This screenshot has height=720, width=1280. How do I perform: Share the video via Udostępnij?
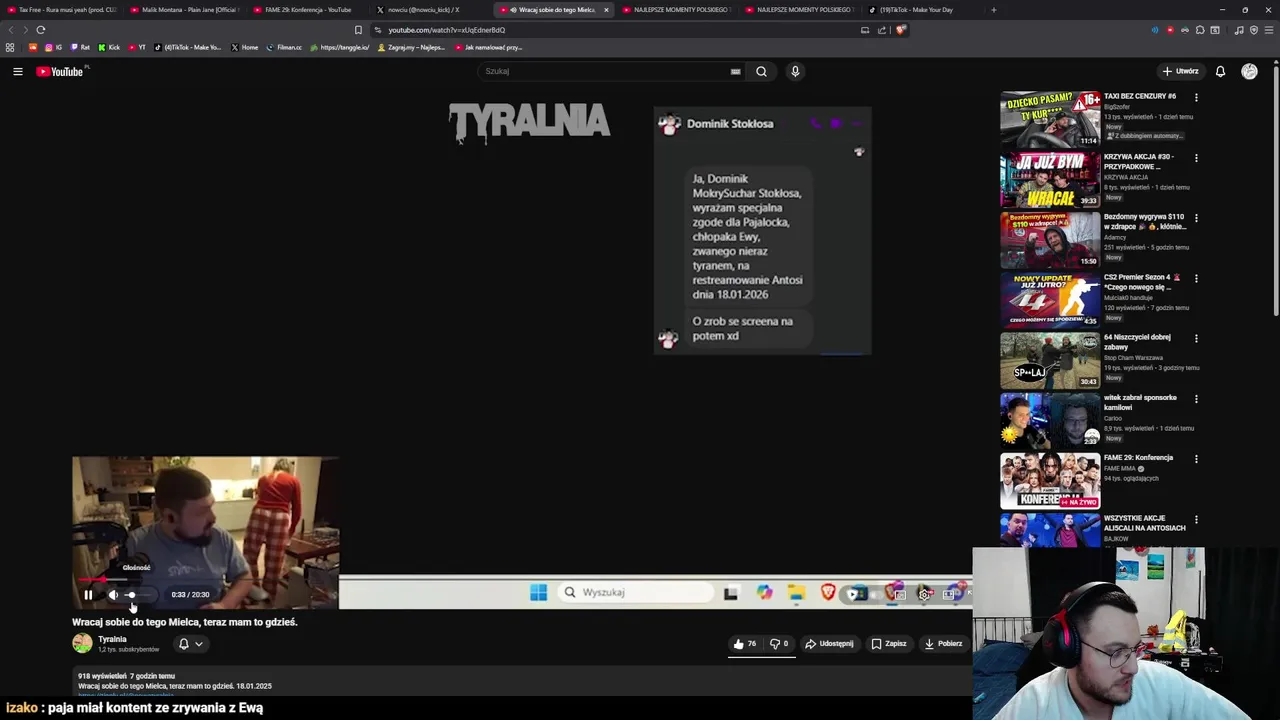coord(830,644)
